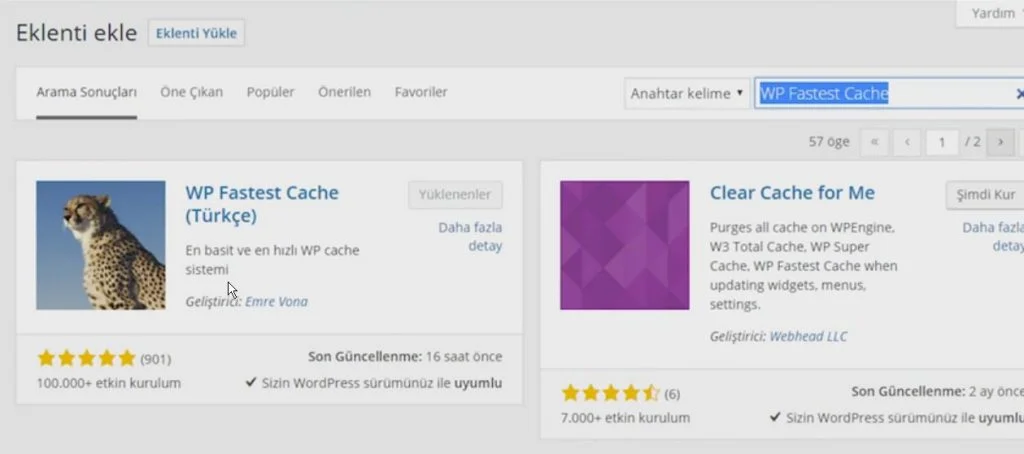Viewport: 1024px width, 454px height.
Task: Click the current page number field
Action: coord(940,143)
